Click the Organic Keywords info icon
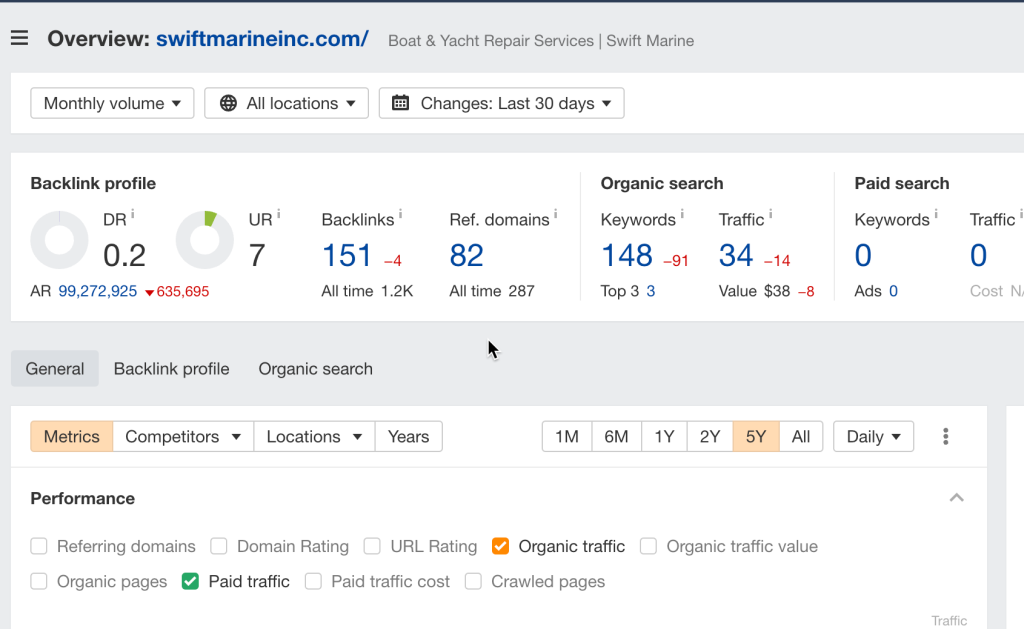 (x=682, y=215)
